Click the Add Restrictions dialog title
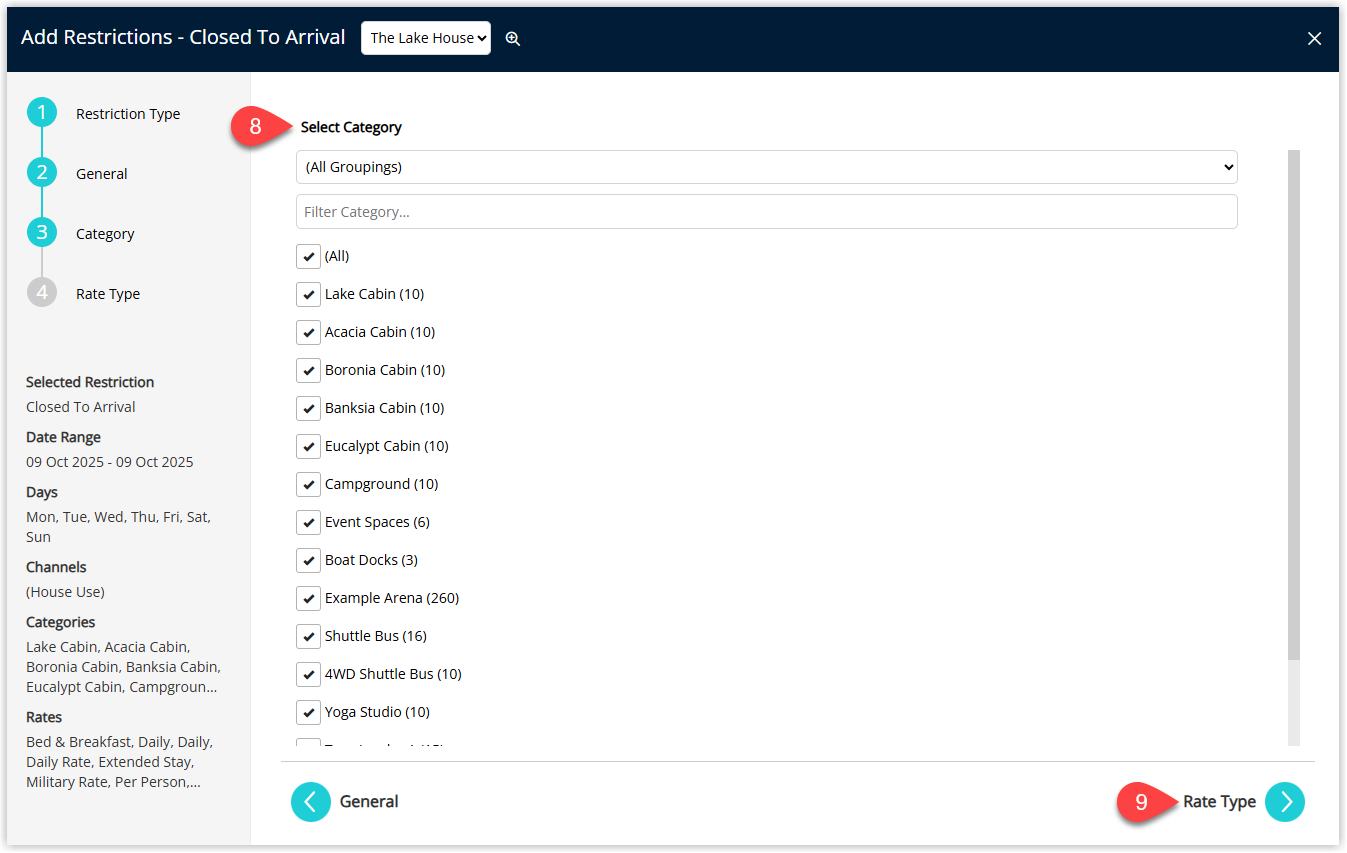Viewport: 1347px width, 853px height. click(183, 37)
